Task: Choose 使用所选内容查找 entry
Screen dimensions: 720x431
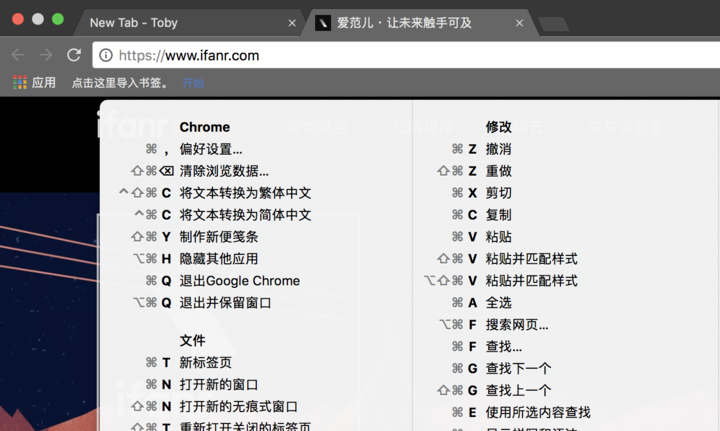Action: click(x=538, y=412)
